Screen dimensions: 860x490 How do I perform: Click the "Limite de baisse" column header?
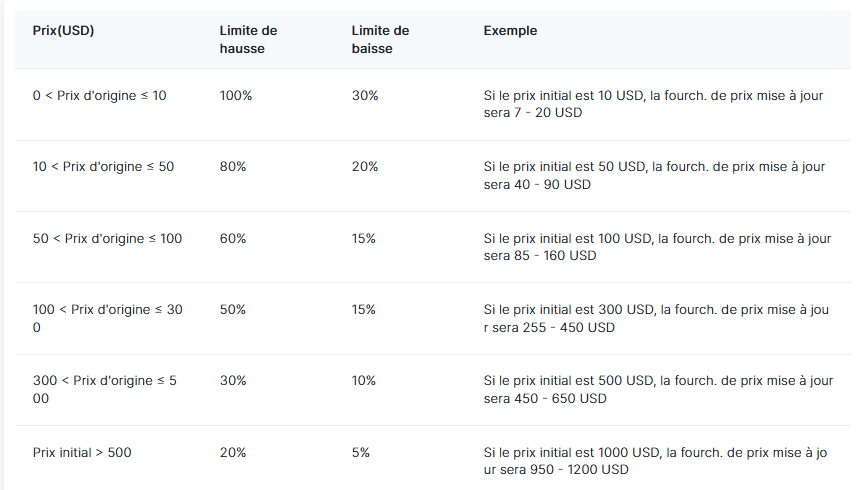click(x=379, y=39)
